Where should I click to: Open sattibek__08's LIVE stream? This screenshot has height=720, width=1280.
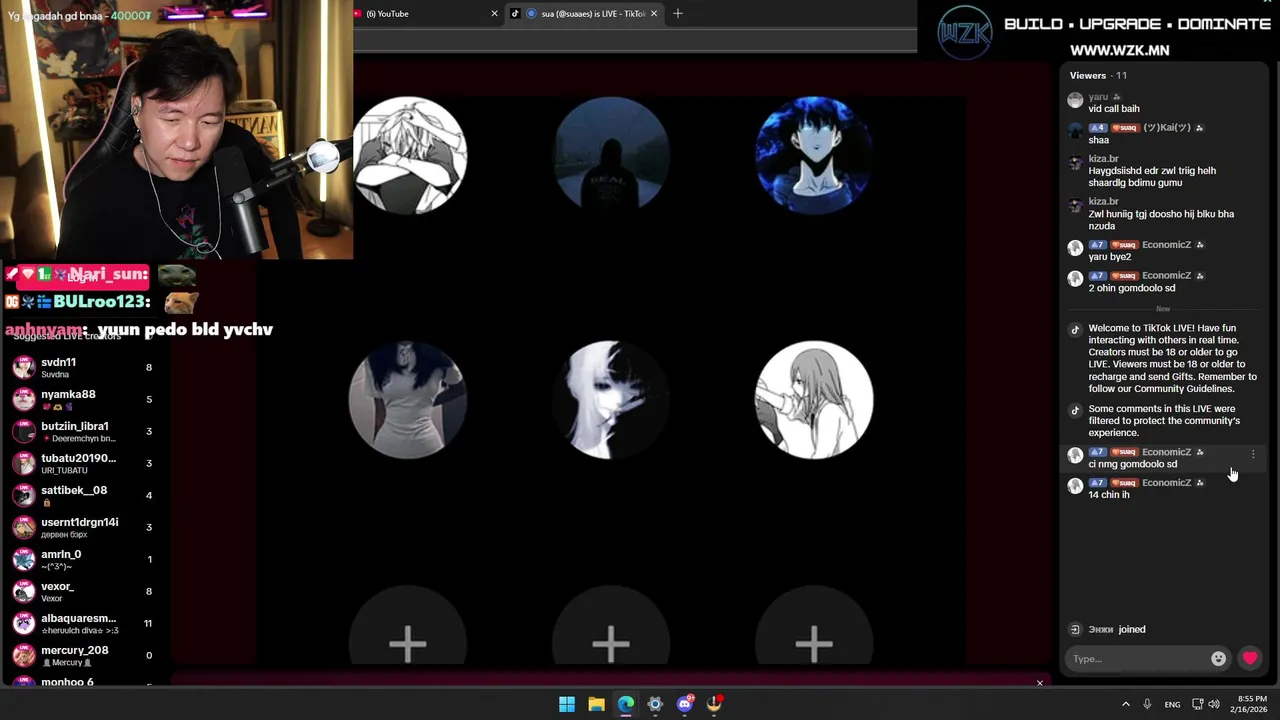[85, 495]
